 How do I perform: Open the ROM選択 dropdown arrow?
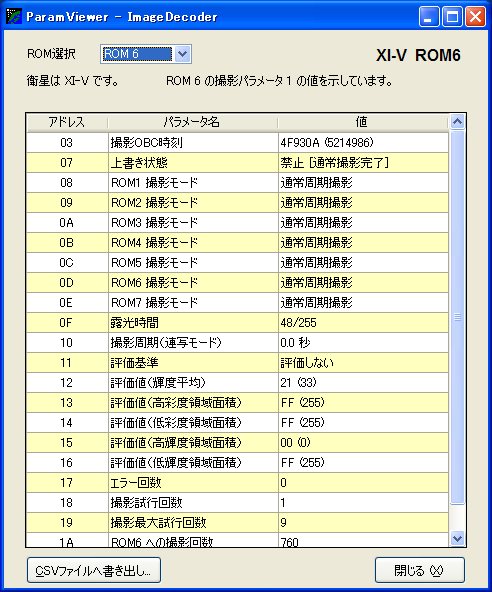(182, 54)
